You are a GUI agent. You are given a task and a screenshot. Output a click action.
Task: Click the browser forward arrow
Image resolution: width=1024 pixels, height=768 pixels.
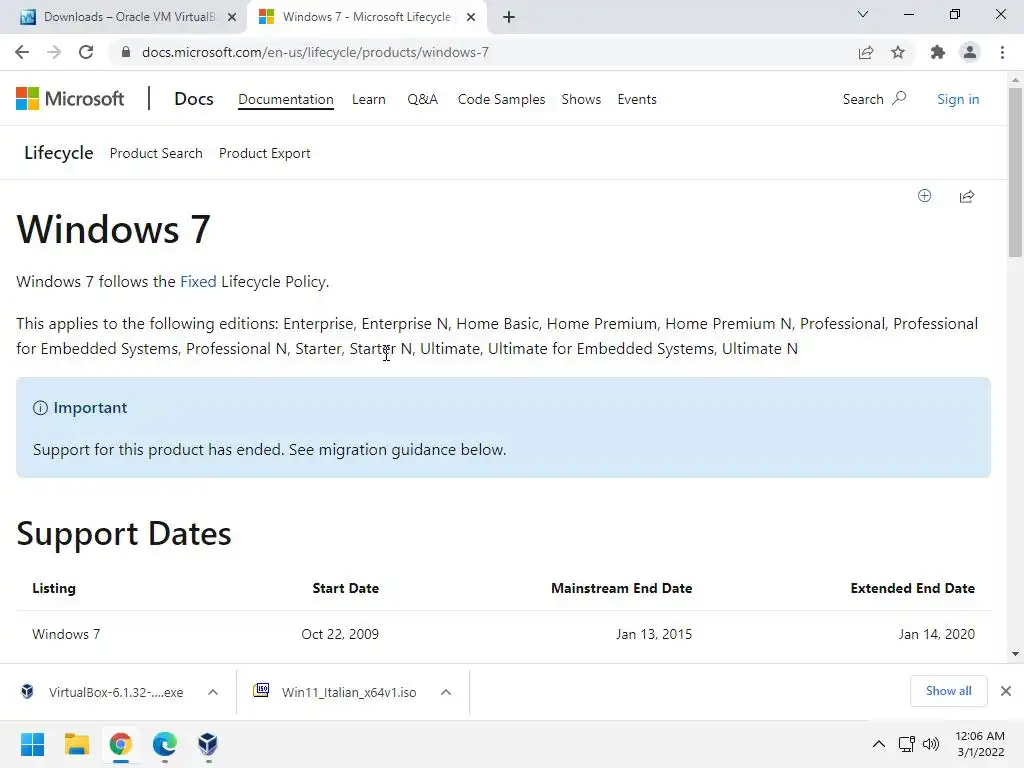pyautogui.click(x=54, y=52)
